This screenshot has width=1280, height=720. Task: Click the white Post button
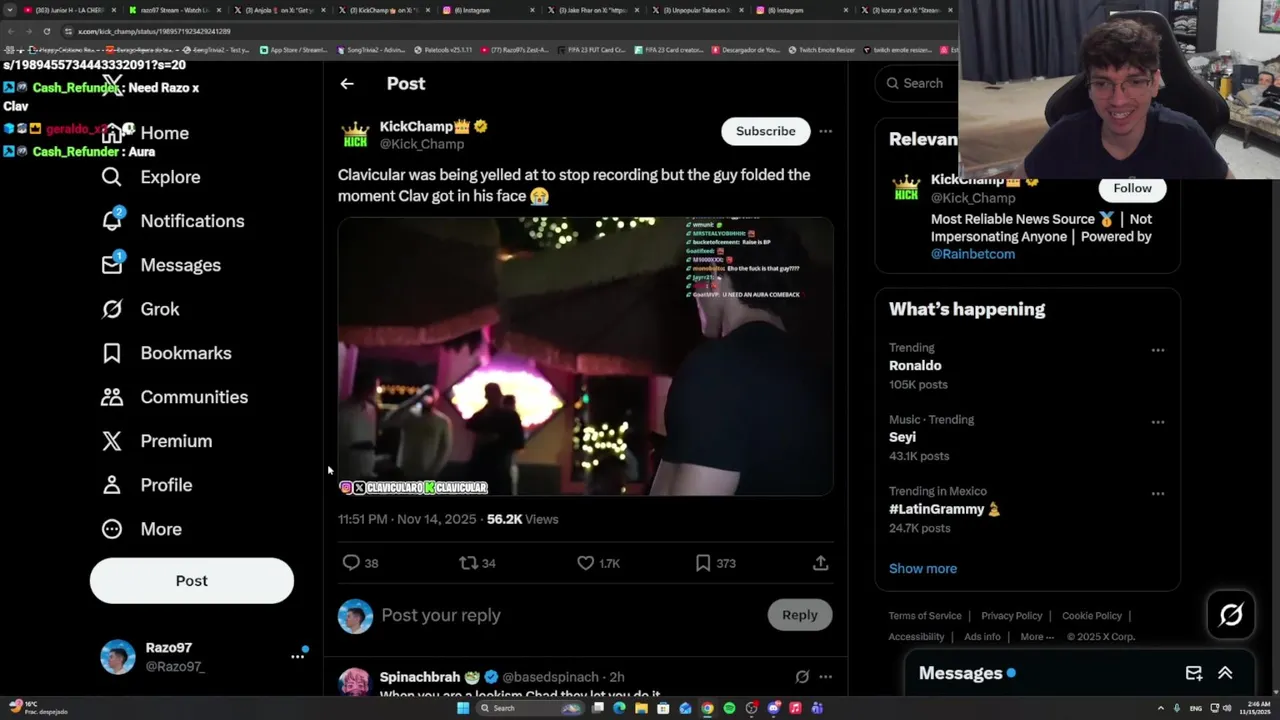coord(192,581)
